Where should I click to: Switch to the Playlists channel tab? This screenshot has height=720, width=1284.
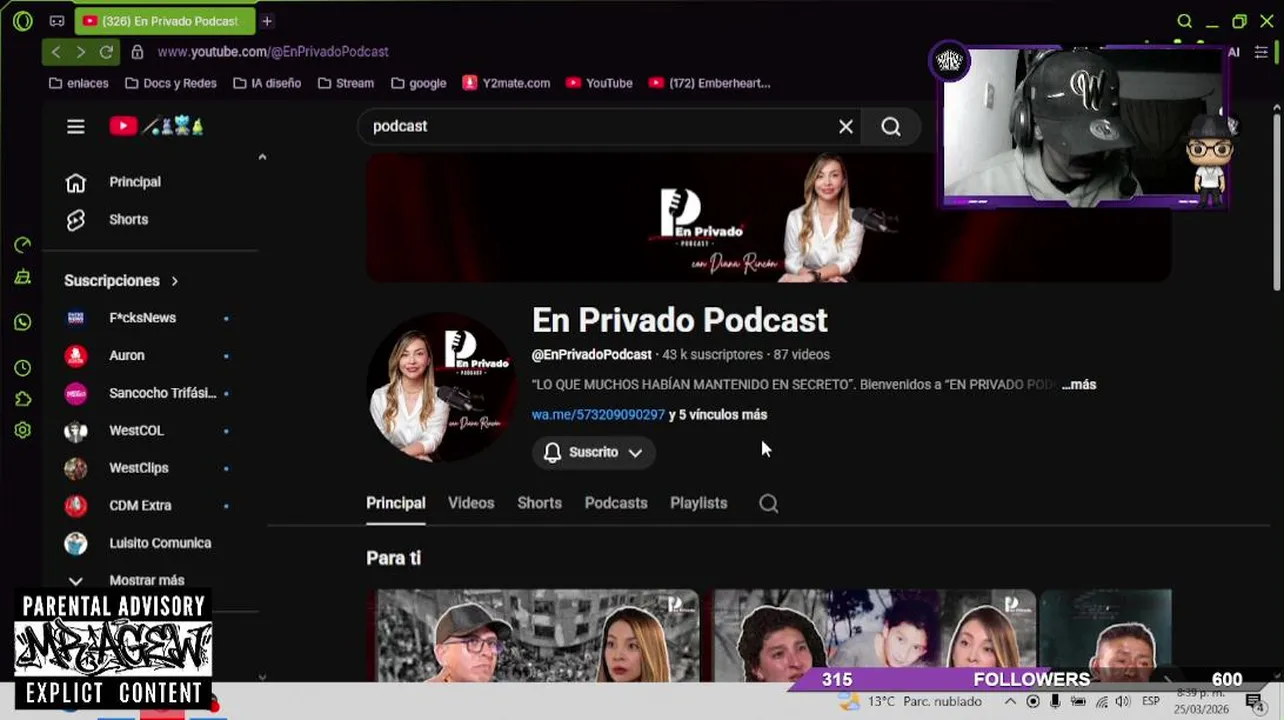point(698,503)
